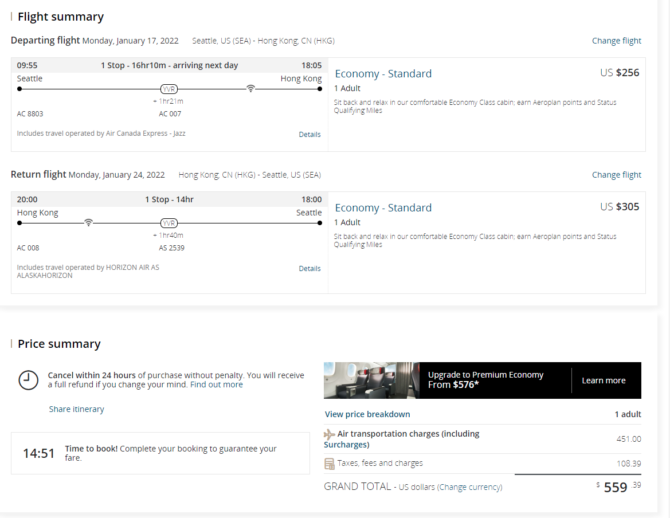The image size is (670, 518).
Task: Open Details for the departing Seattle flight
Action: tap(309, 134)
